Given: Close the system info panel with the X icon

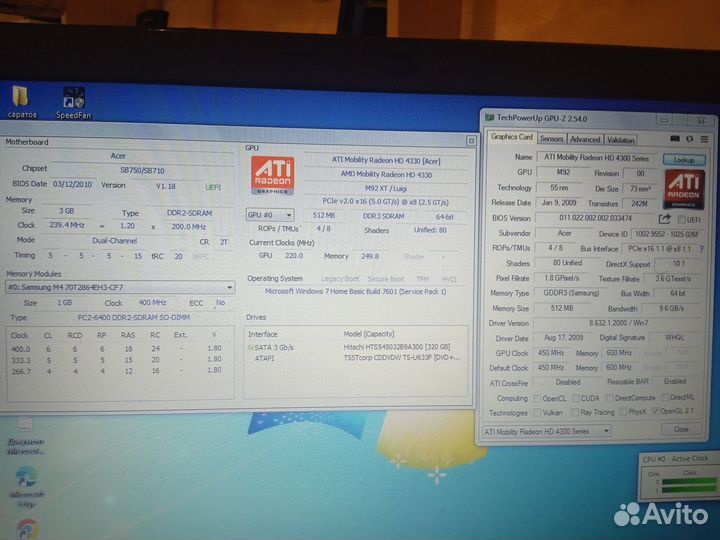Looking at the screenshot, I should point(471,141).
